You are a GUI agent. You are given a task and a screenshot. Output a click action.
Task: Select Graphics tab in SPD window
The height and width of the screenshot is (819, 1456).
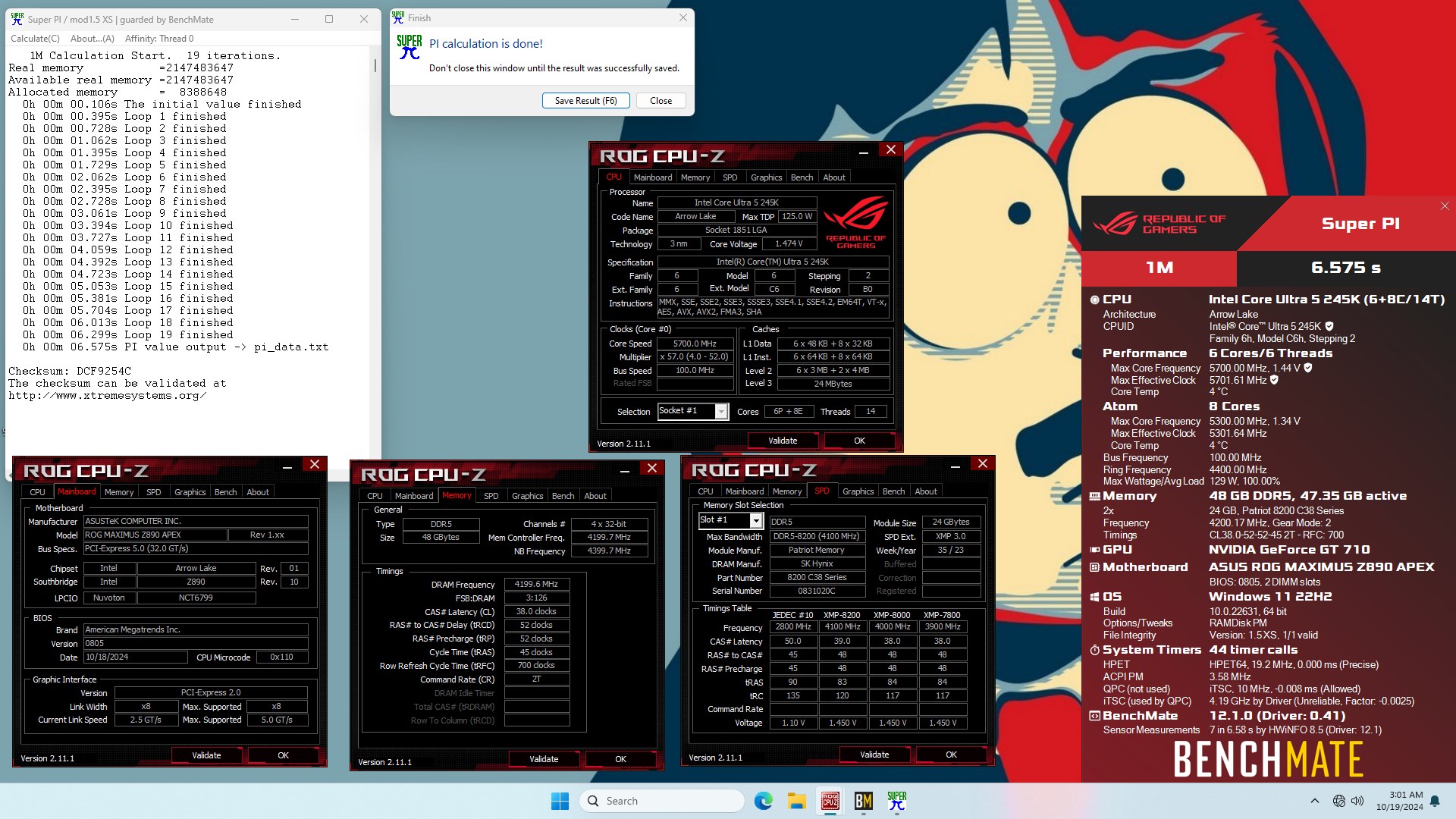click(x=858, y=491)
